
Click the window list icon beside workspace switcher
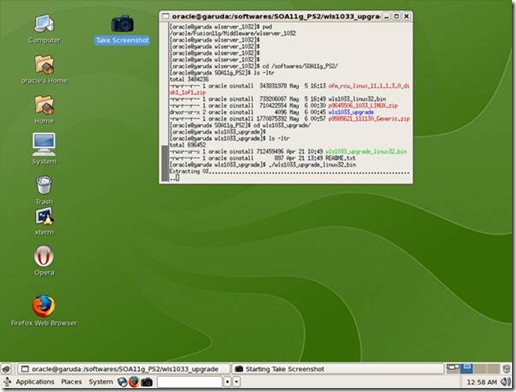click(453, 368)
